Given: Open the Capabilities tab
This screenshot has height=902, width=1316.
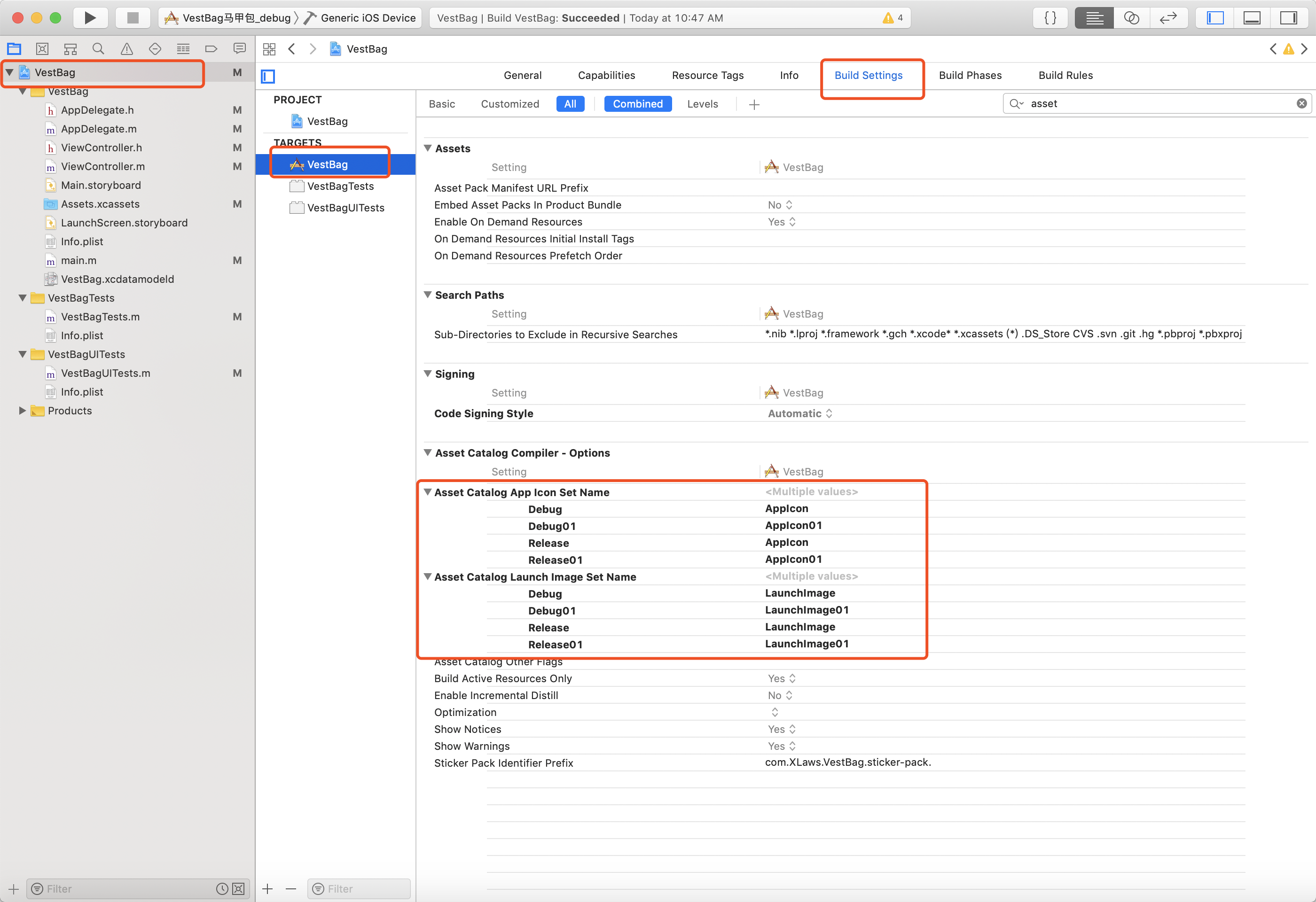Looking at the screenshot, I should pos(606,75).
